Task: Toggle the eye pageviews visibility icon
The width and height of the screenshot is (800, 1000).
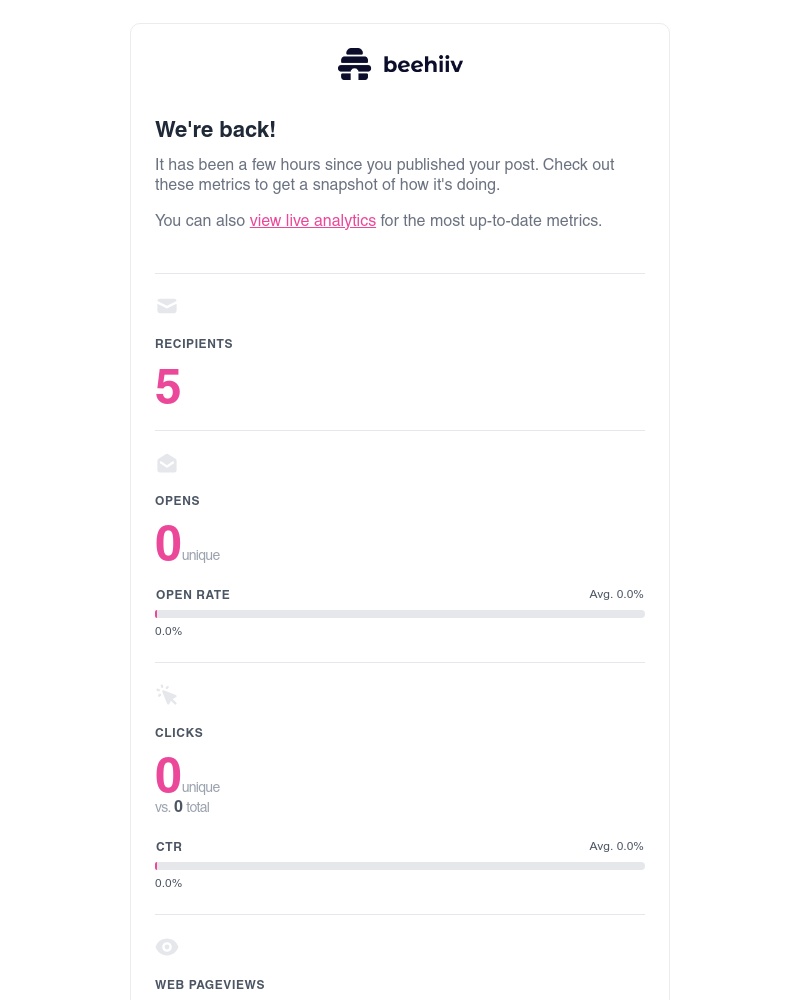Action: (x=167, y=946)
